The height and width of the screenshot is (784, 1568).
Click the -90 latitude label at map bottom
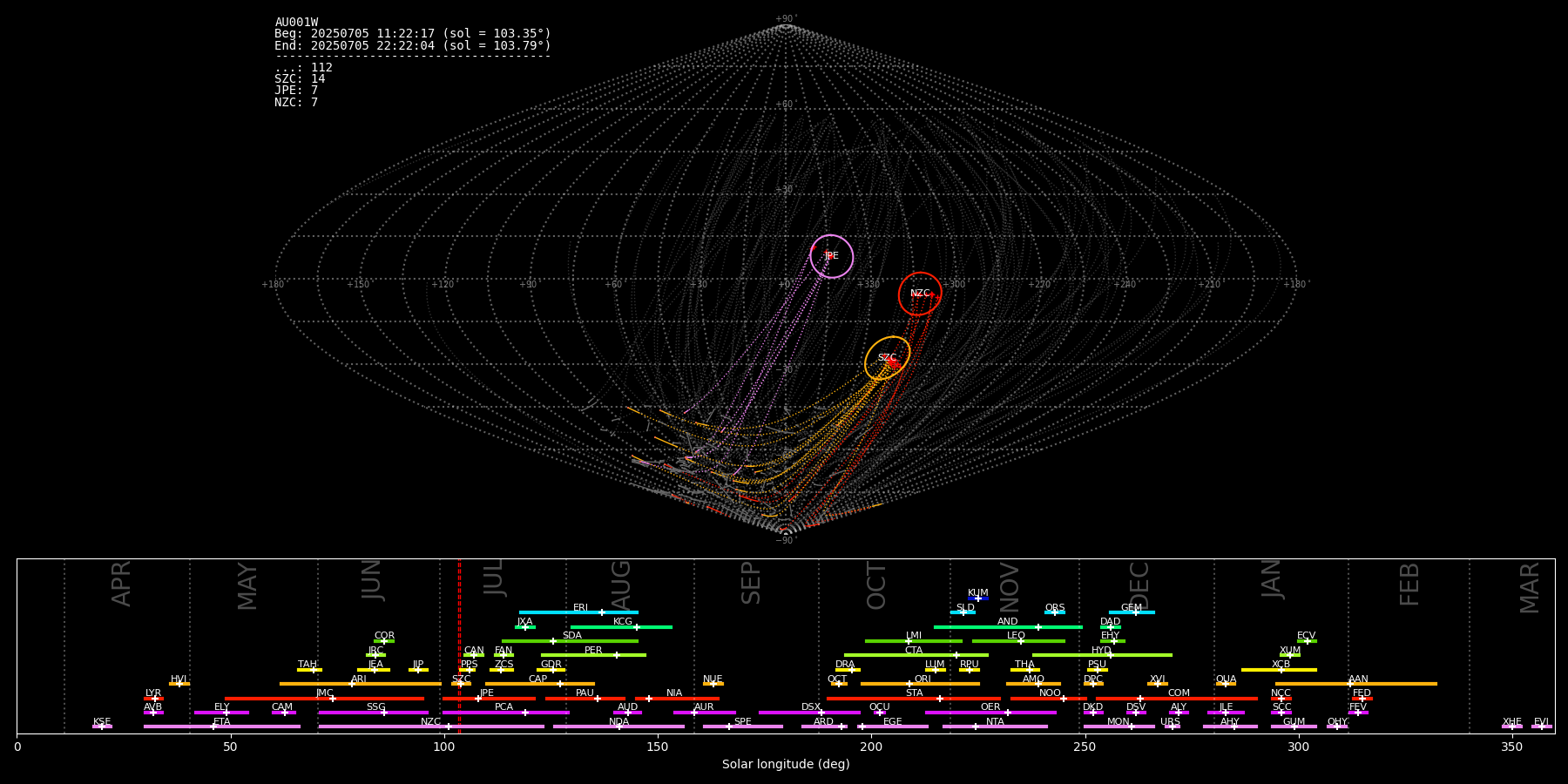click(786, 540)
